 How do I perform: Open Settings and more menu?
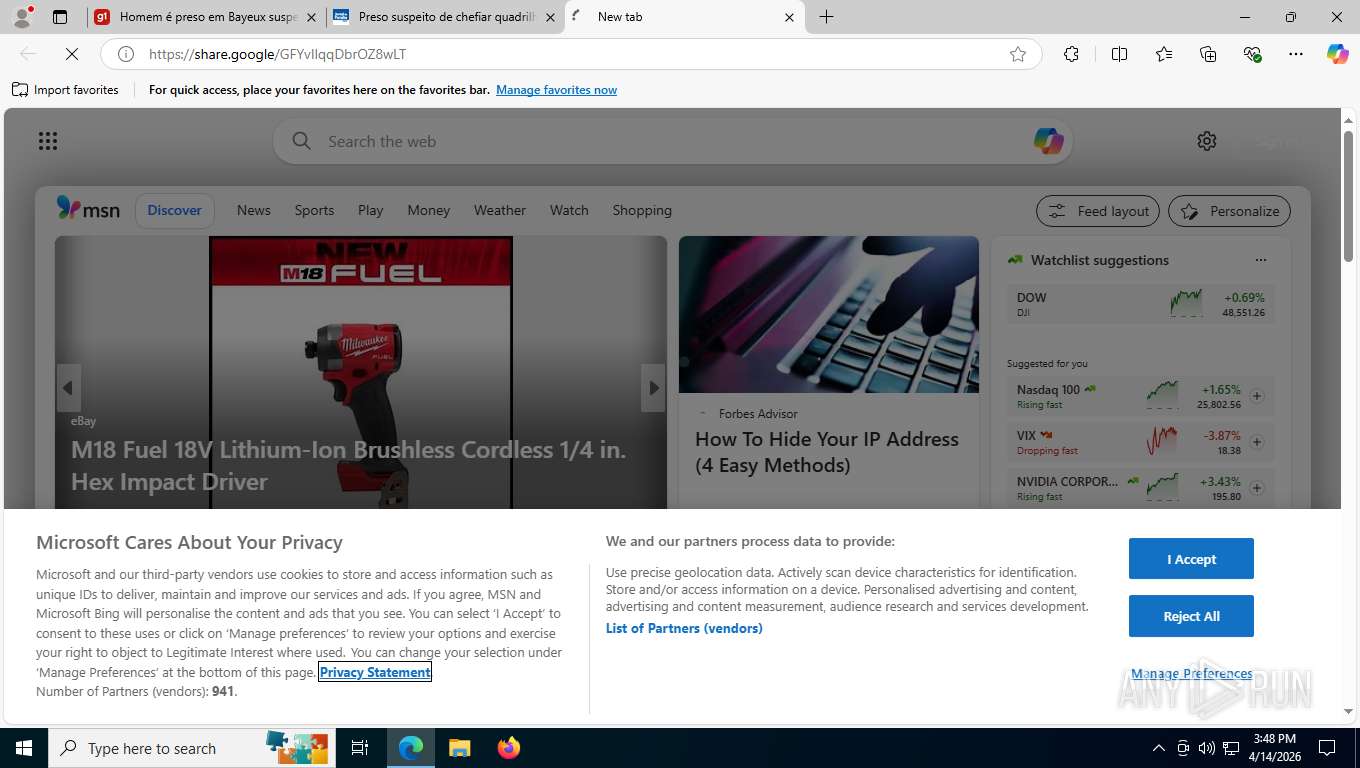[1296, 54]
